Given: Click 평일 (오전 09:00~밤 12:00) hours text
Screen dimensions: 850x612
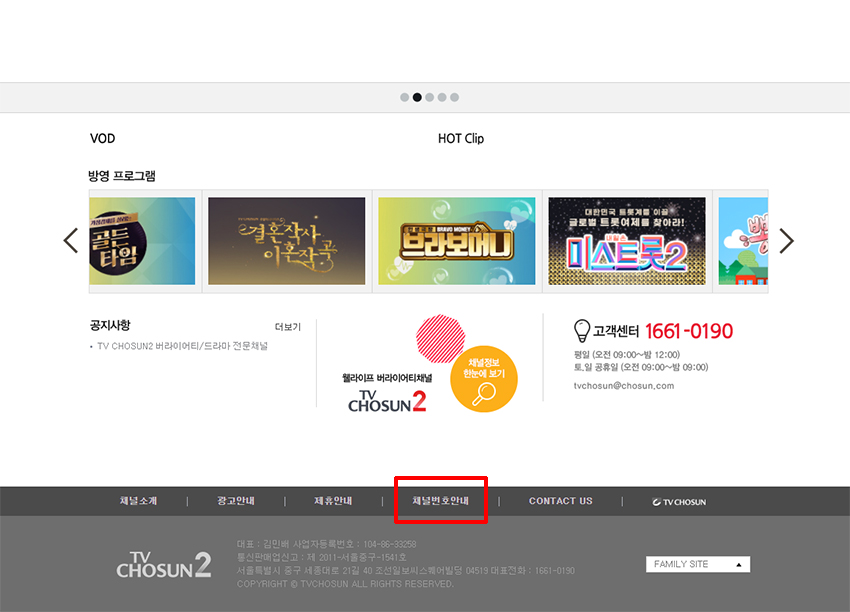Looking at the screenshot, I should click(627, 355).
